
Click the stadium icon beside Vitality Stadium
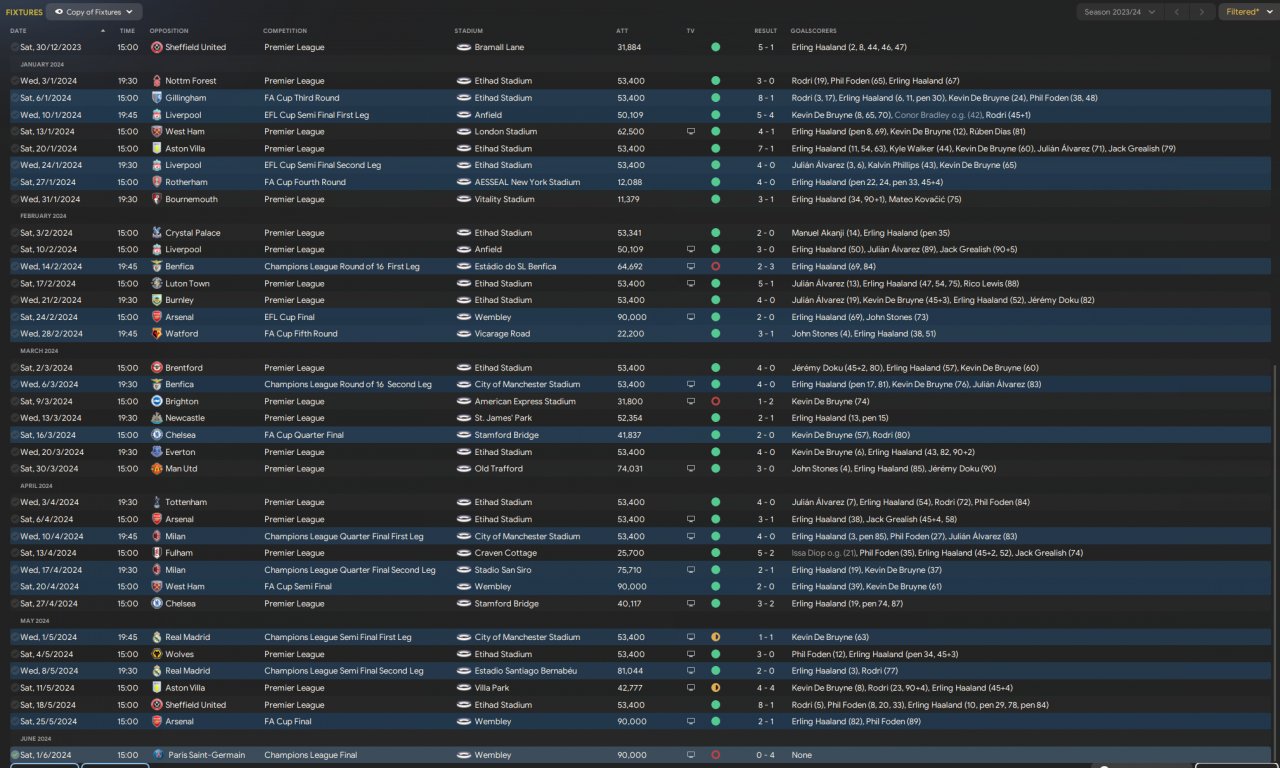click(463, 199)
